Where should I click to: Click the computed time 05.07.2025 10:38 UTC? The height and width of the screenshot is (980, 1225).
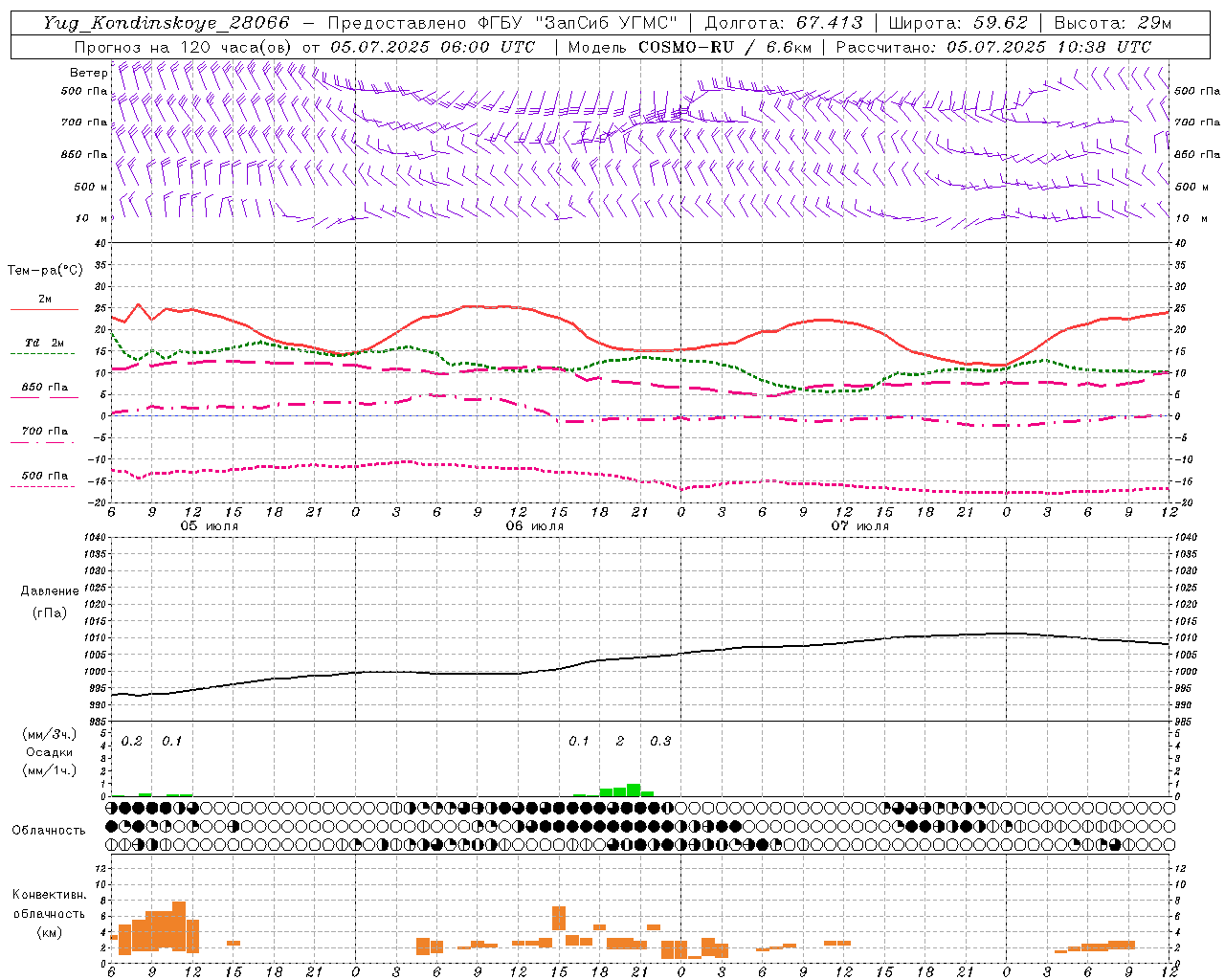1049,47
